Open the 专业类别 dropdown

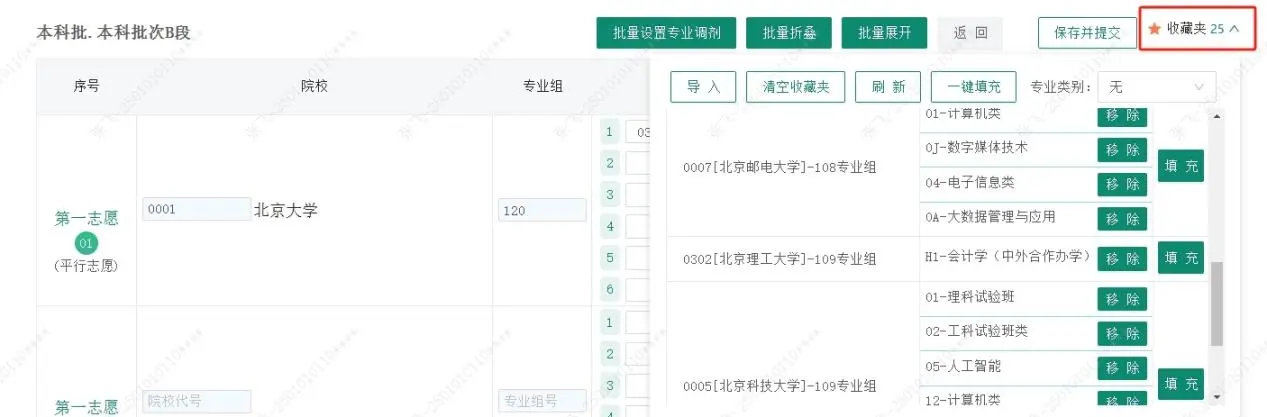point(1156,87)
